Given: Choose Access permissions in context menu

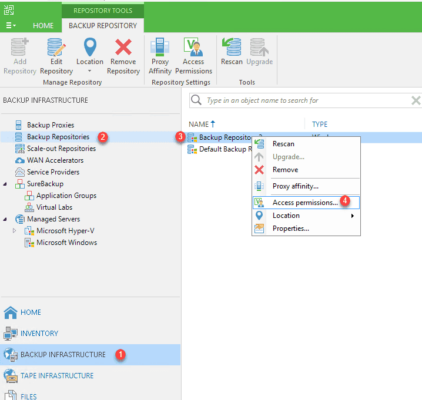Looking at the screenshot, I should coord(306,202).
